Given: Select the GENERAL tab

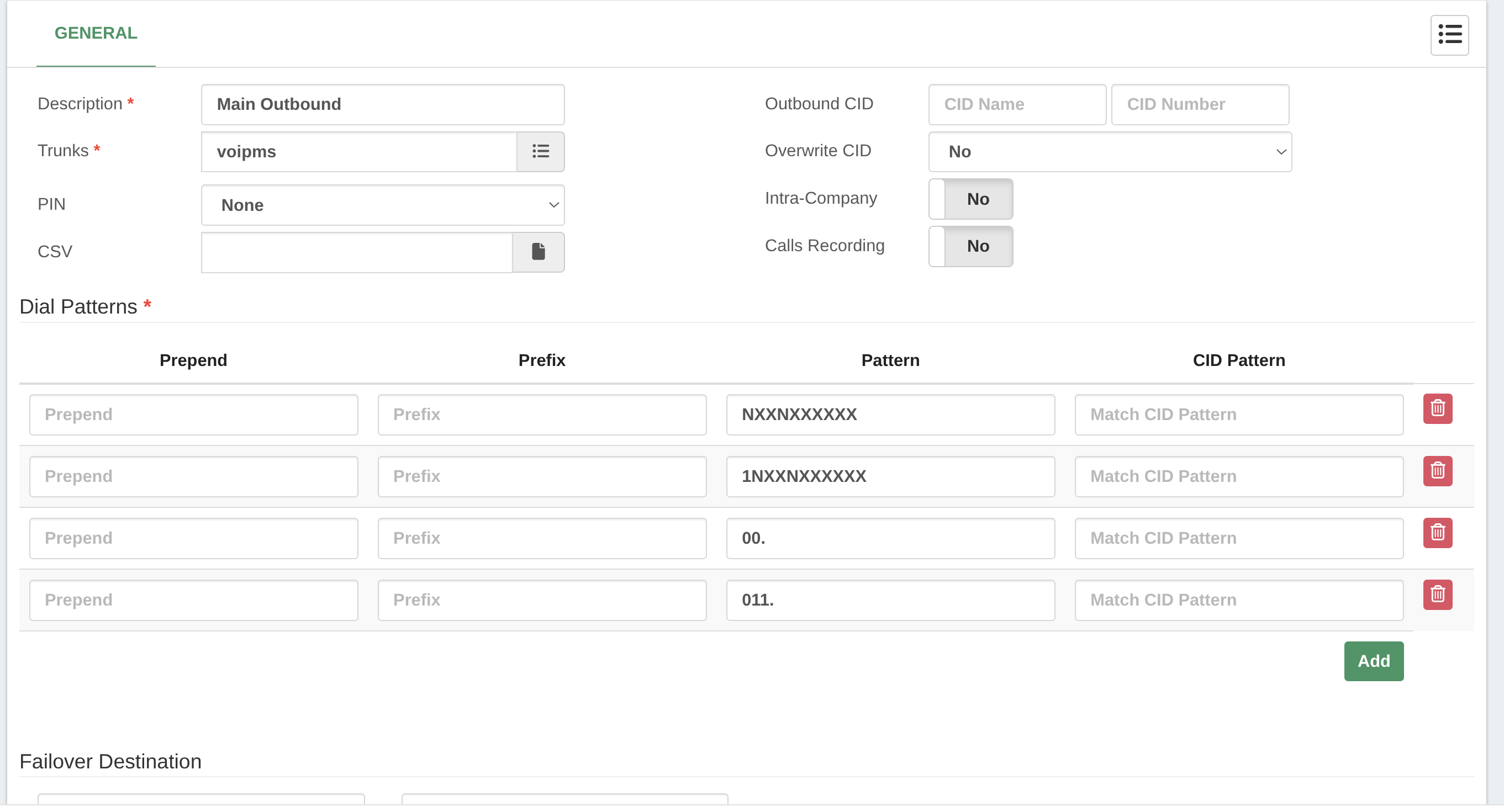Looking at the screenshot, I should tap(96, 33).
